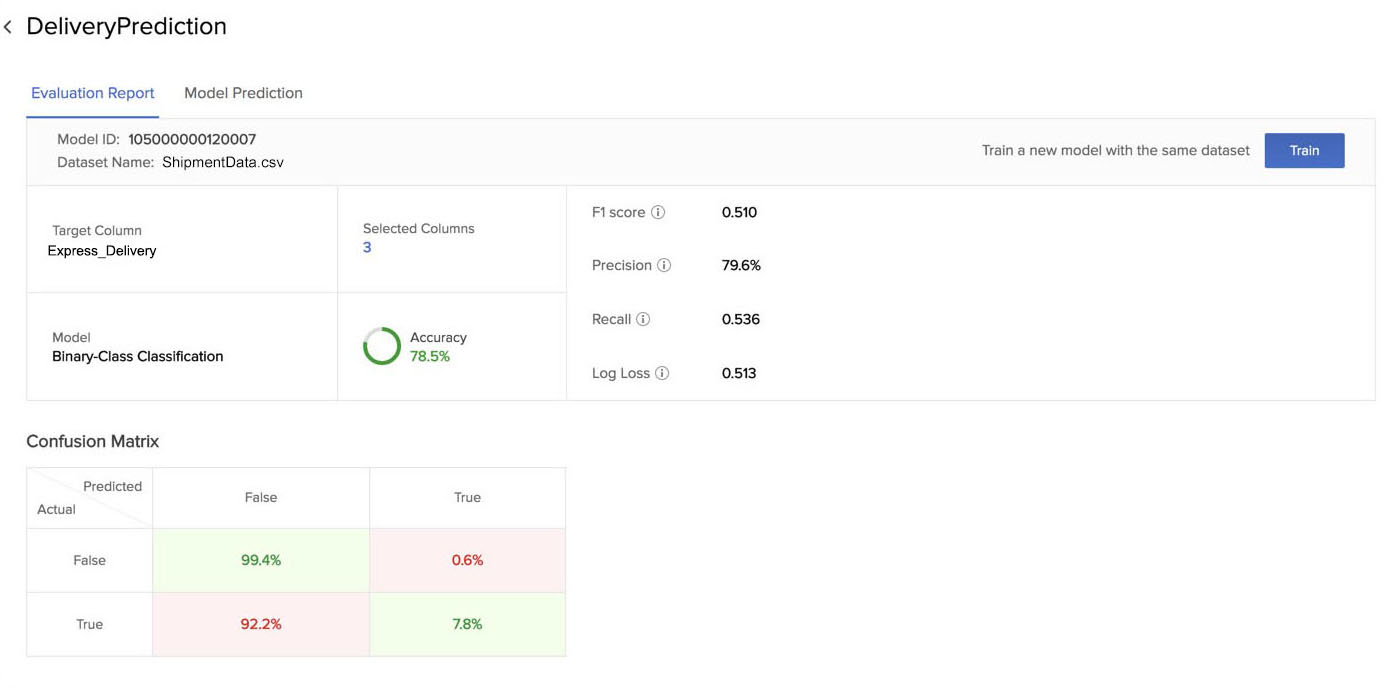The width and height of the screenshot is (1396, 688).
Task: Click the Confusion Matrix heading
Action: pos(92,441)
